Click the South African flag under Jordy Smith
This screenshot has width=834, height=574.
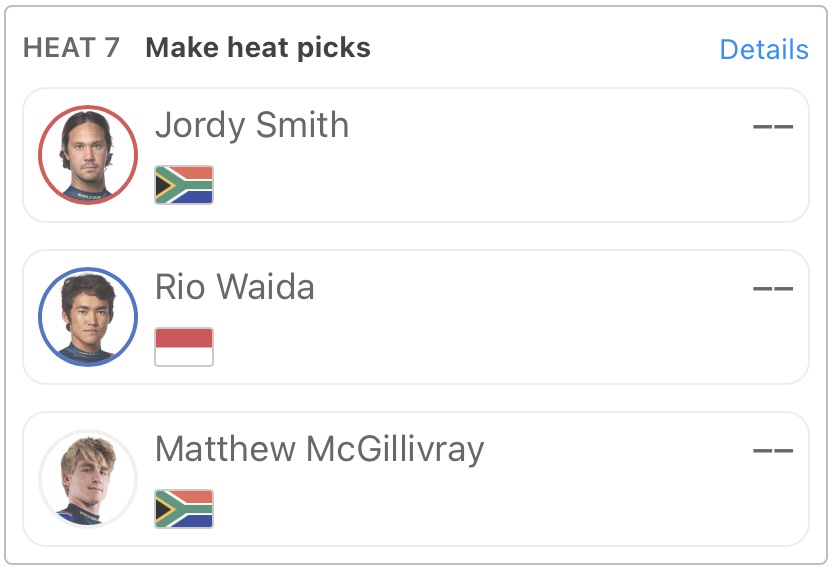click(184, 185)
